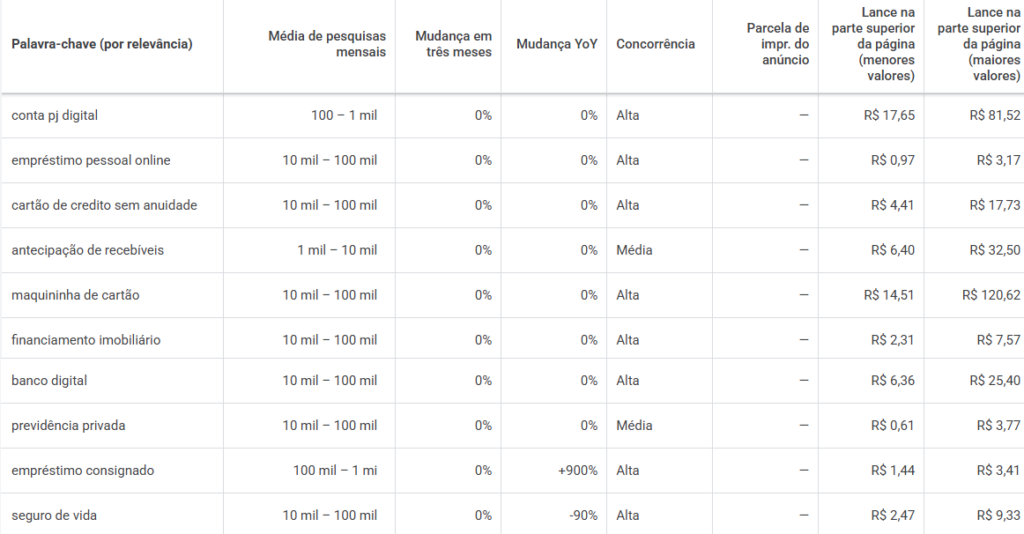Screen dimensions: 1024x534
Task: Click the +900% YoY change value
Action: coord(577,471)
